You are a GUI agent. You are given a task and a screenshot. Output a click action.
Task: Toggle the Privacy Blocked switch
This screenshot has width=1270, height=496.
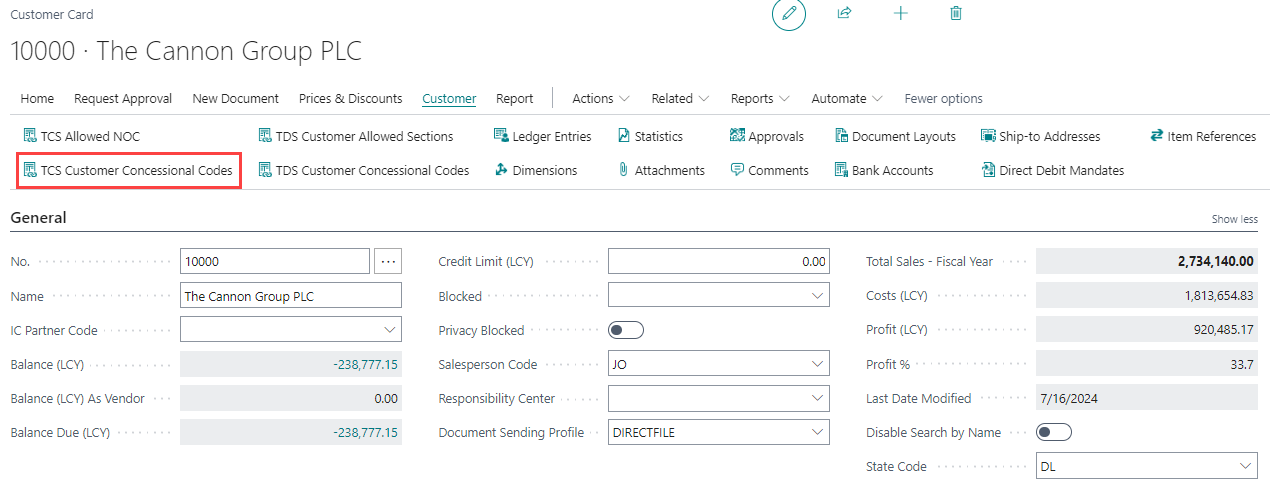626,330
